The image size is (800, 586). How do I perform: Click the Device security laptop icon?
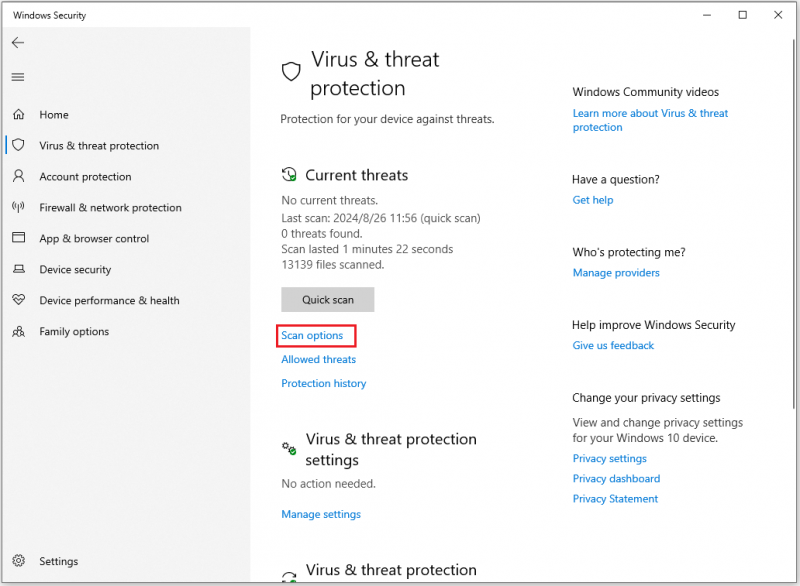tap(18, 269)
